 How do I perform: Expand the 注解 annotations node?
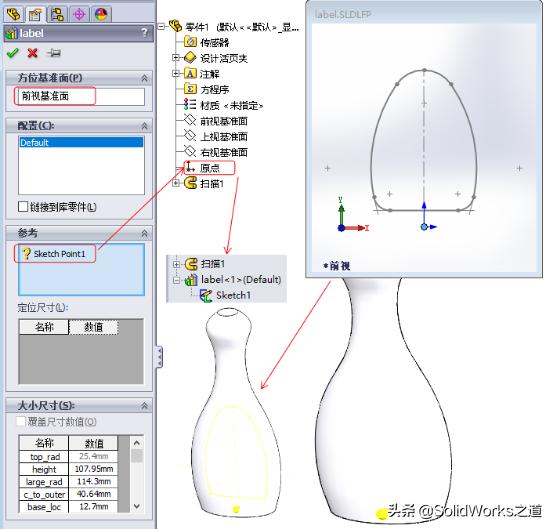pos(176,74)
